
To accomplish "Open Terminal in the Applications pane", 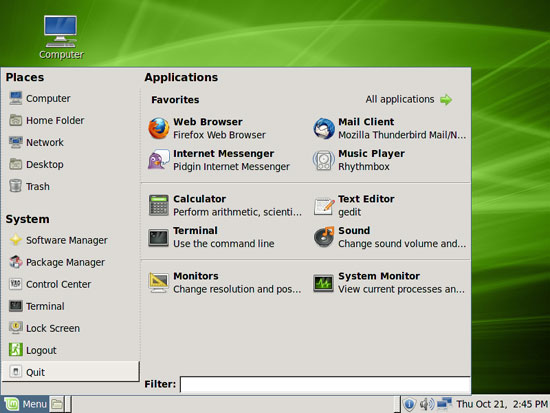I will point(159,237).
